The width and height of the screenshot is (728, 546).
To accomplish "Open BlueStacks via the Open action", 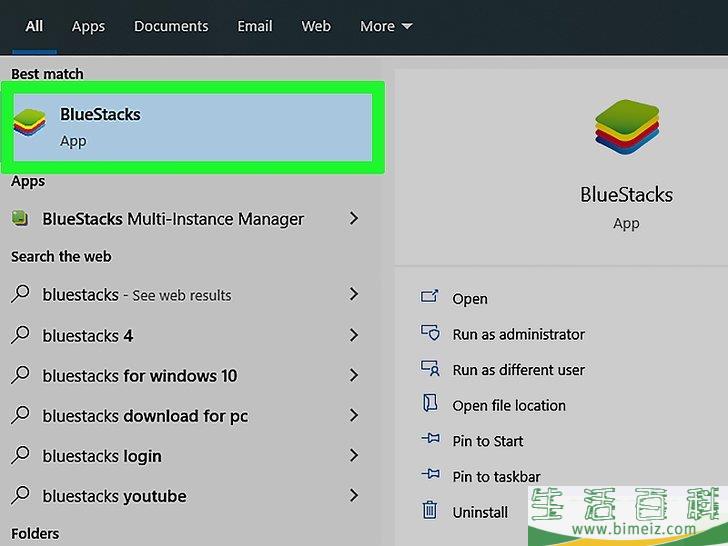I will (470, 299).
